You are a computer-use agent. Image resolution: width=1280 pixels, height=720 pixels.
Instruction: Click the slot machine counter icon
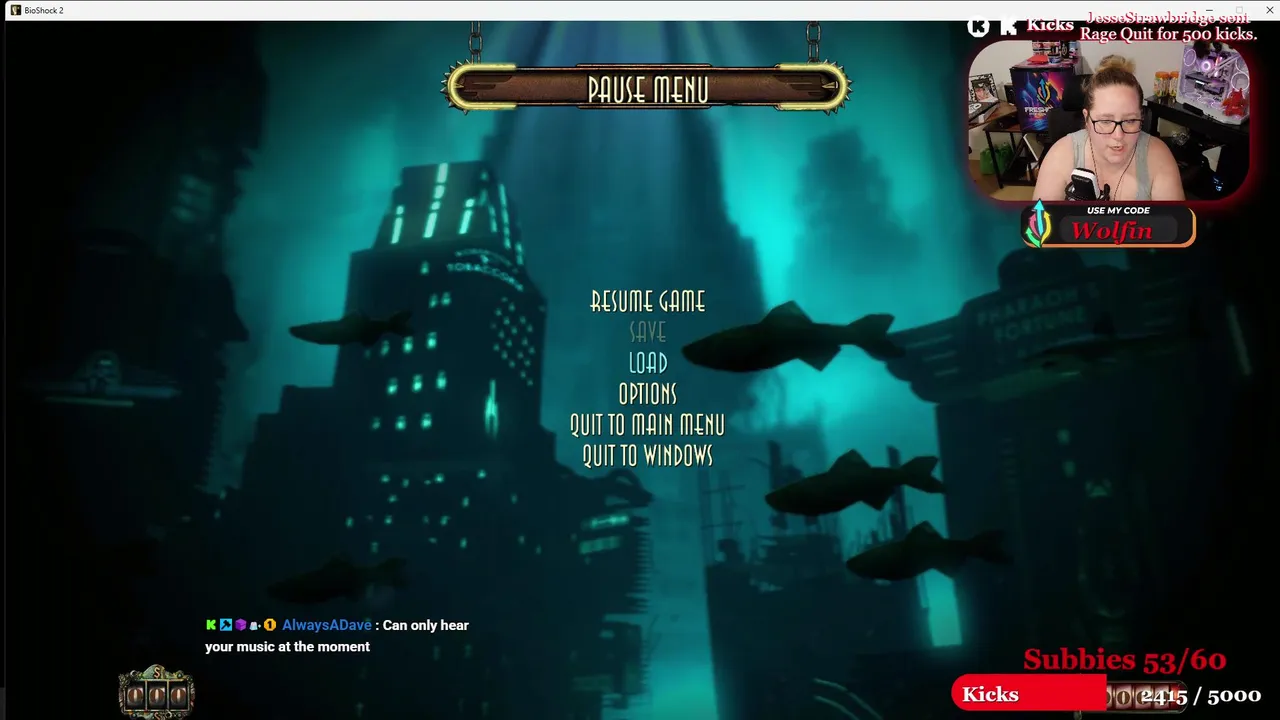tap(156, 692)
